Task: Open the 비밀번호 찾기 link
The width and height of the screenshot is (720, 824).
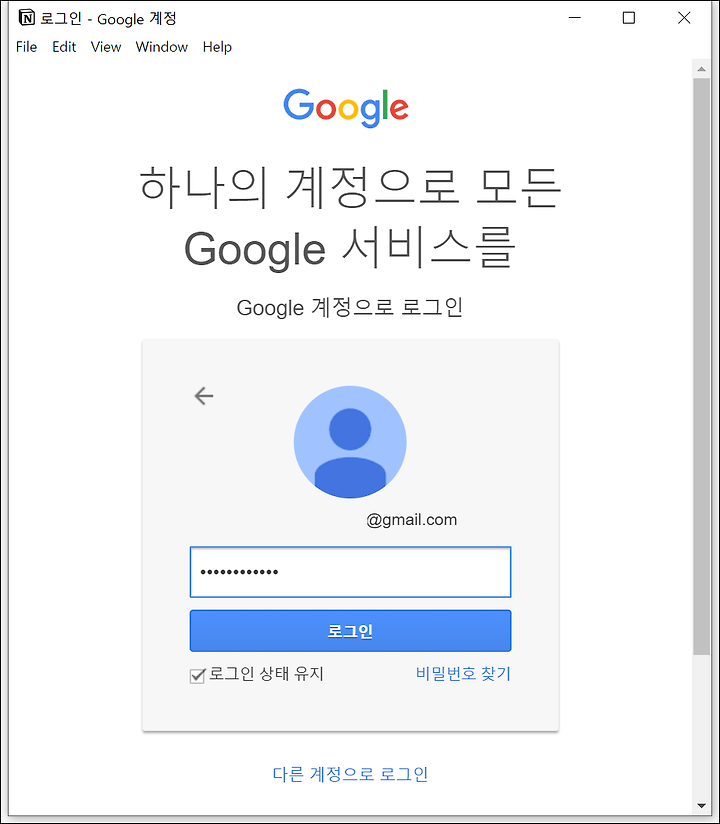Action: (x=463, y=673)
